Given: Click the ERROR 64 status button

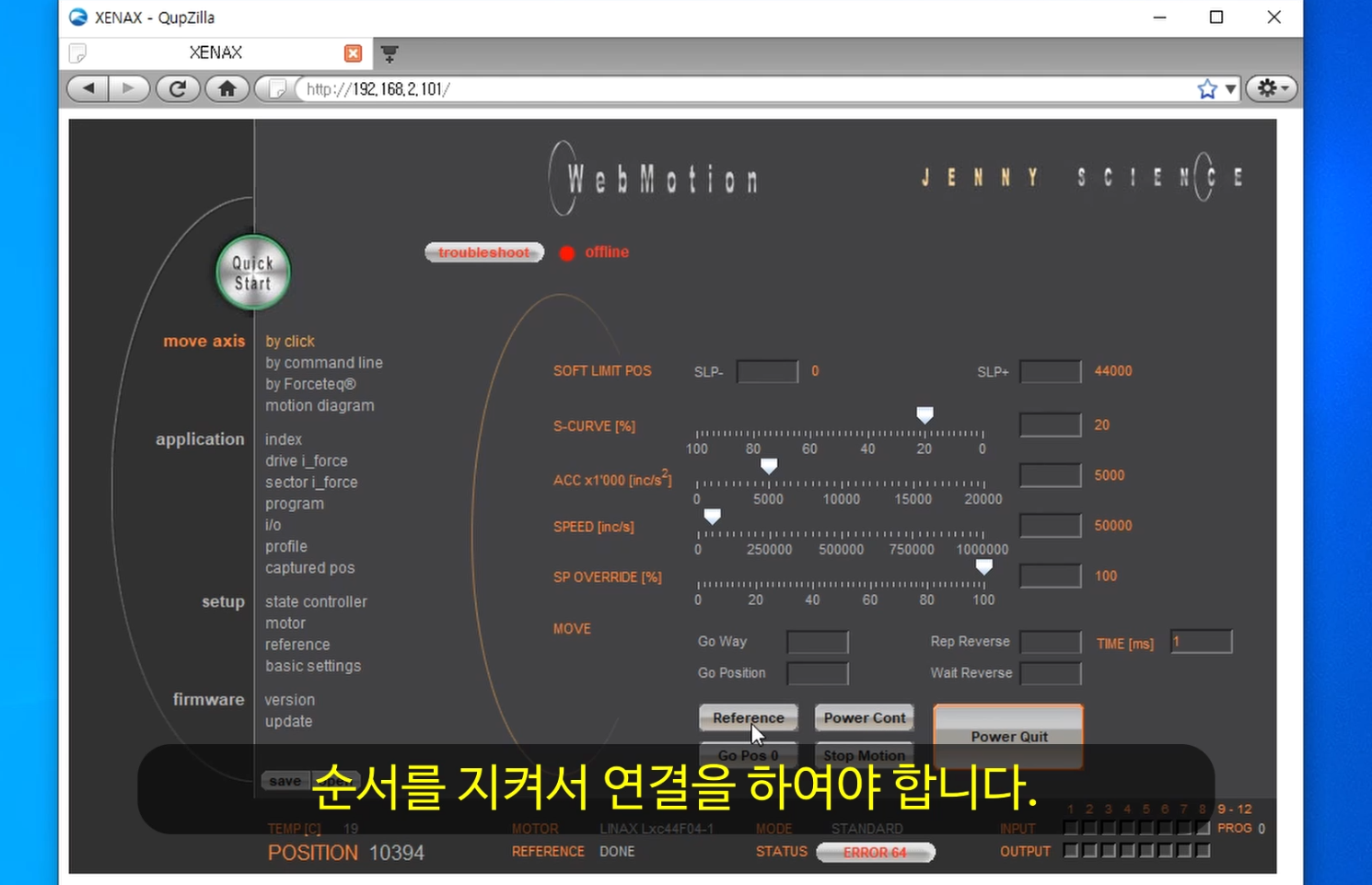Looking at the screenshot, I should click(876, 852).
